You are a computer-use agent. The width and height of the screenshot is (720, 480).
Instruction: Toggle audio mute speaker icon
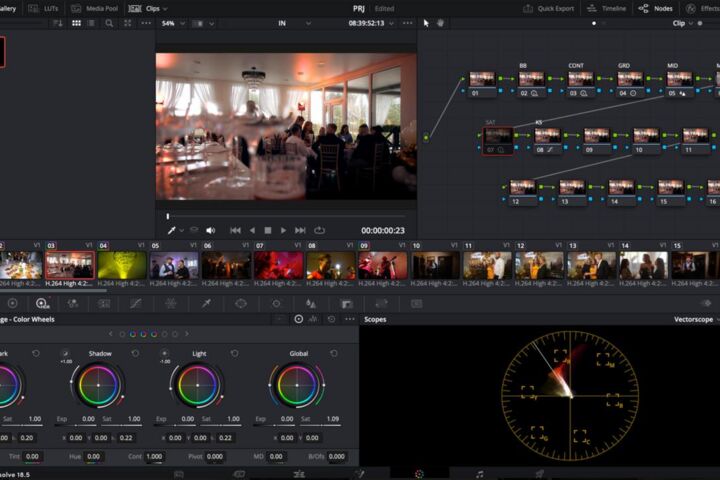click(210, 230)
